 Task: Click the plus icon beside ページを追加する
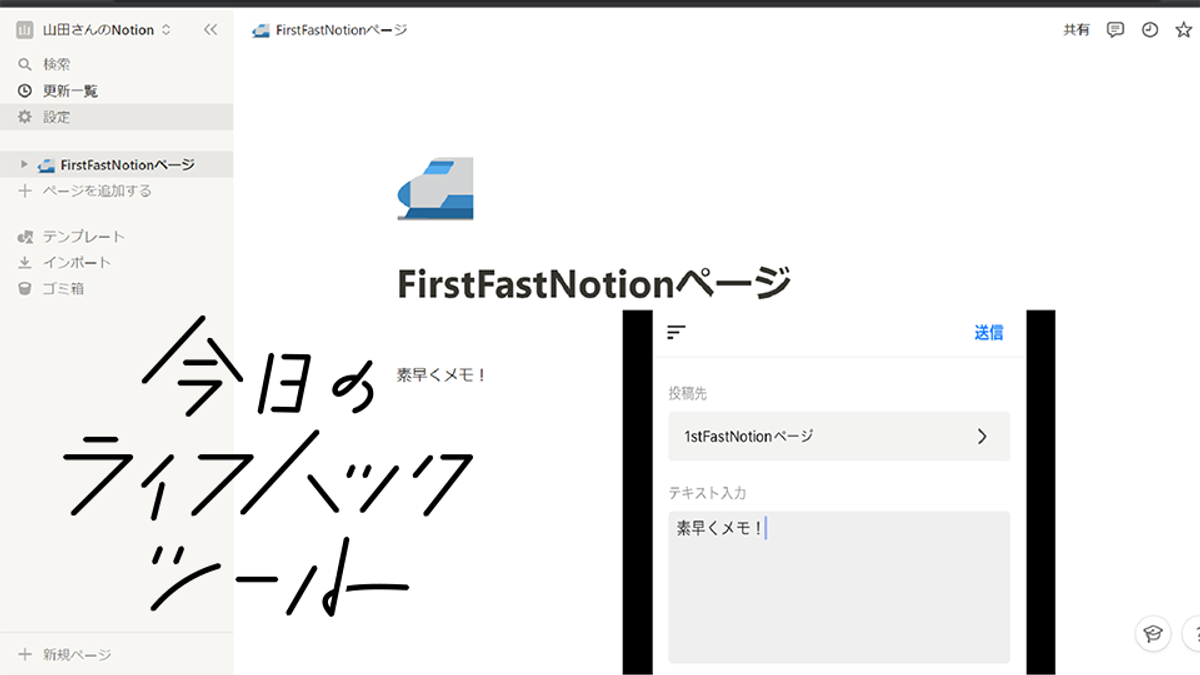[25, 190]
